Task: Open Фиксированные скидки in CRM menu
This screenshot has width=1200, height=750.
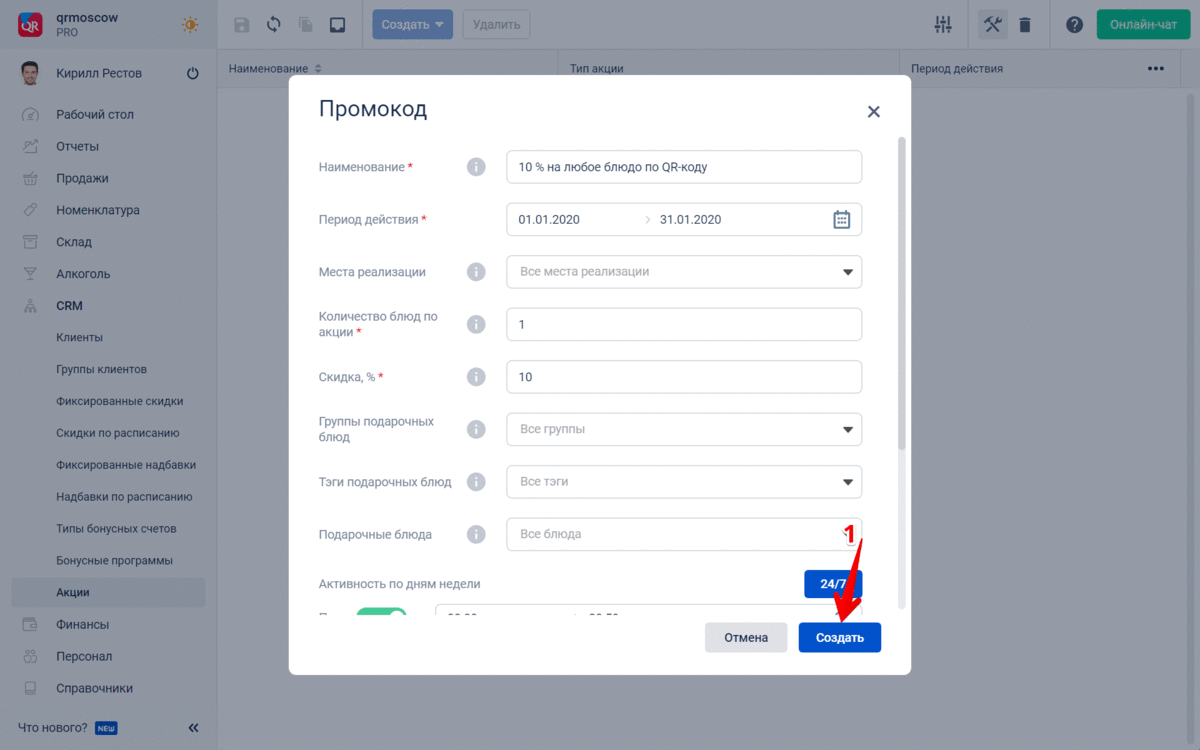Action: pyautogui.click(x=120, y=401)
